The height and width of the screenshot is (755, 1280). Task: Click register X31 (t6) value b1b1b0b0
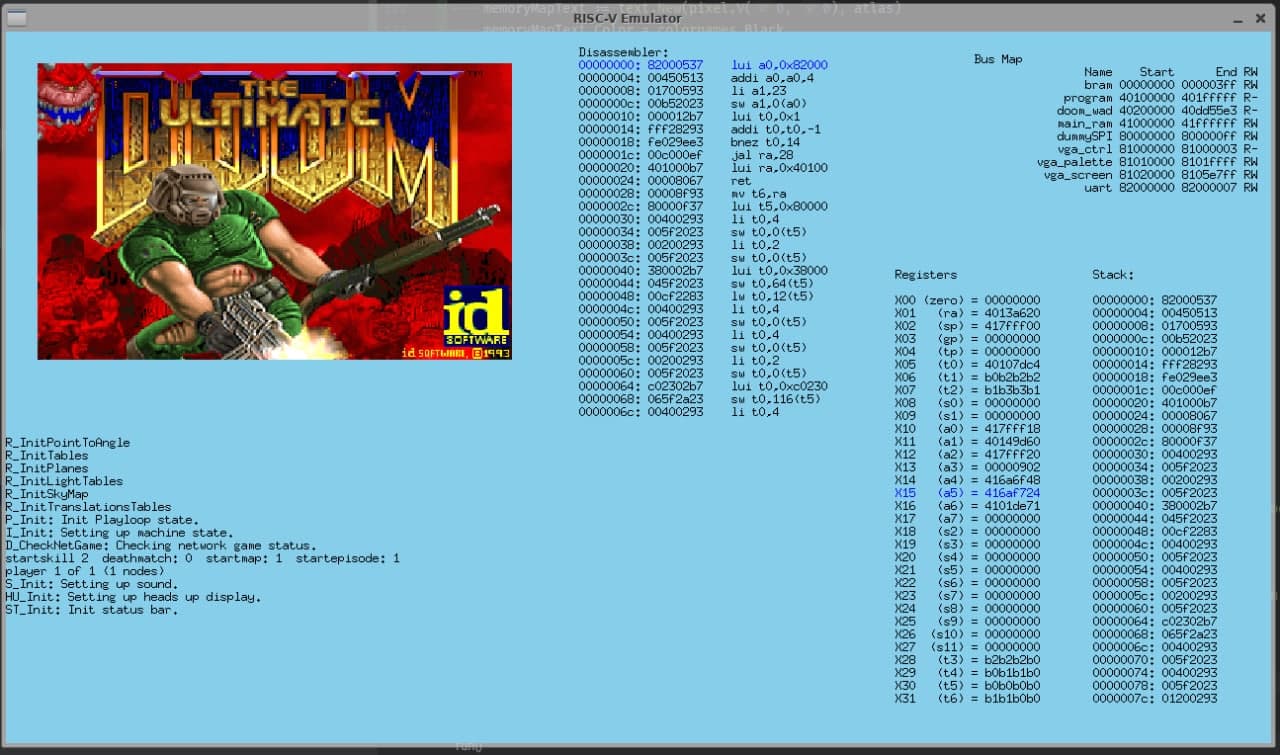tap(1012, 698)
